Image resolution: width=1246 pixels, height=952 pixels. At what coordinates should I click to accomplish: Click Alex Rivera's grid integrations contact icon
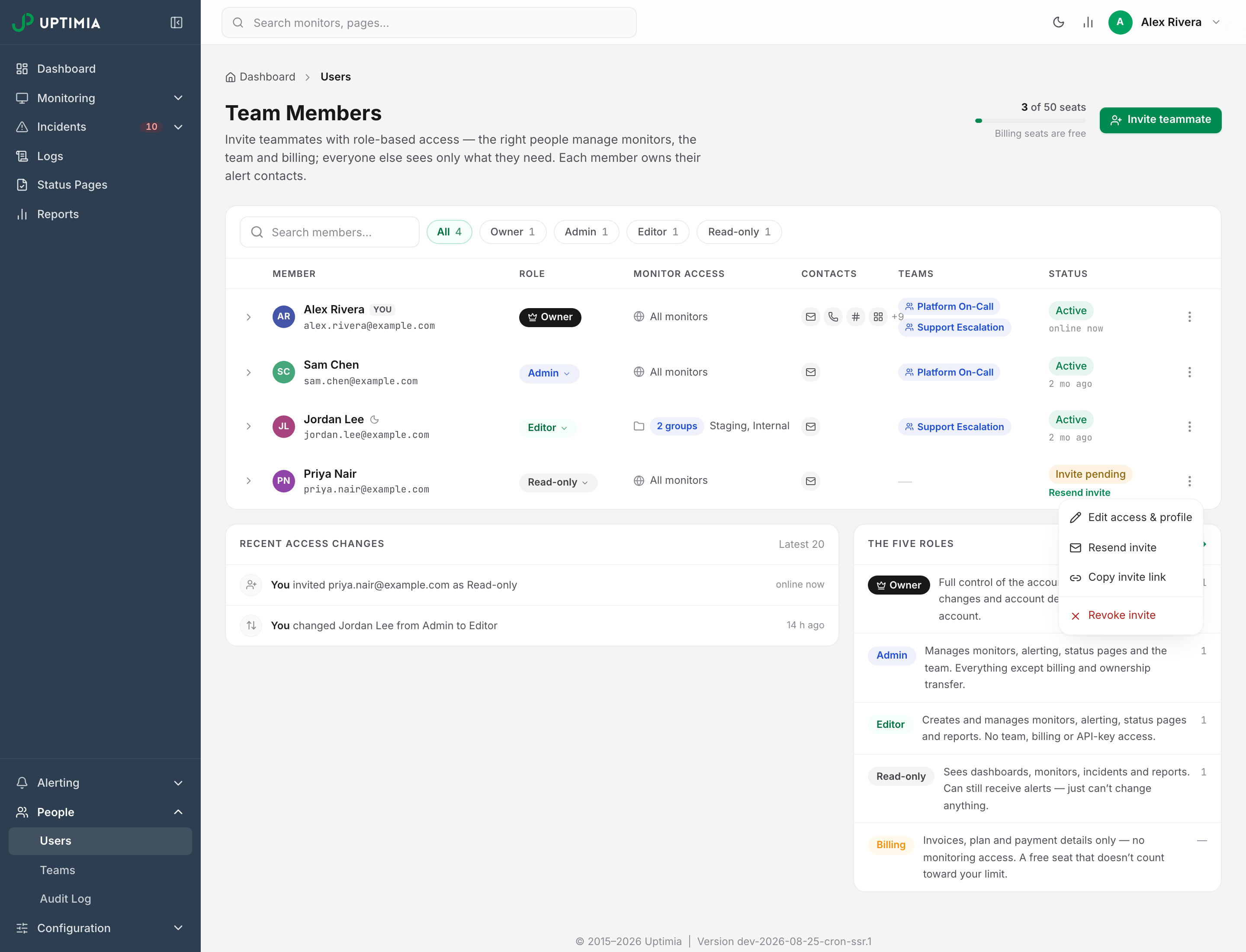click(878, 317)
